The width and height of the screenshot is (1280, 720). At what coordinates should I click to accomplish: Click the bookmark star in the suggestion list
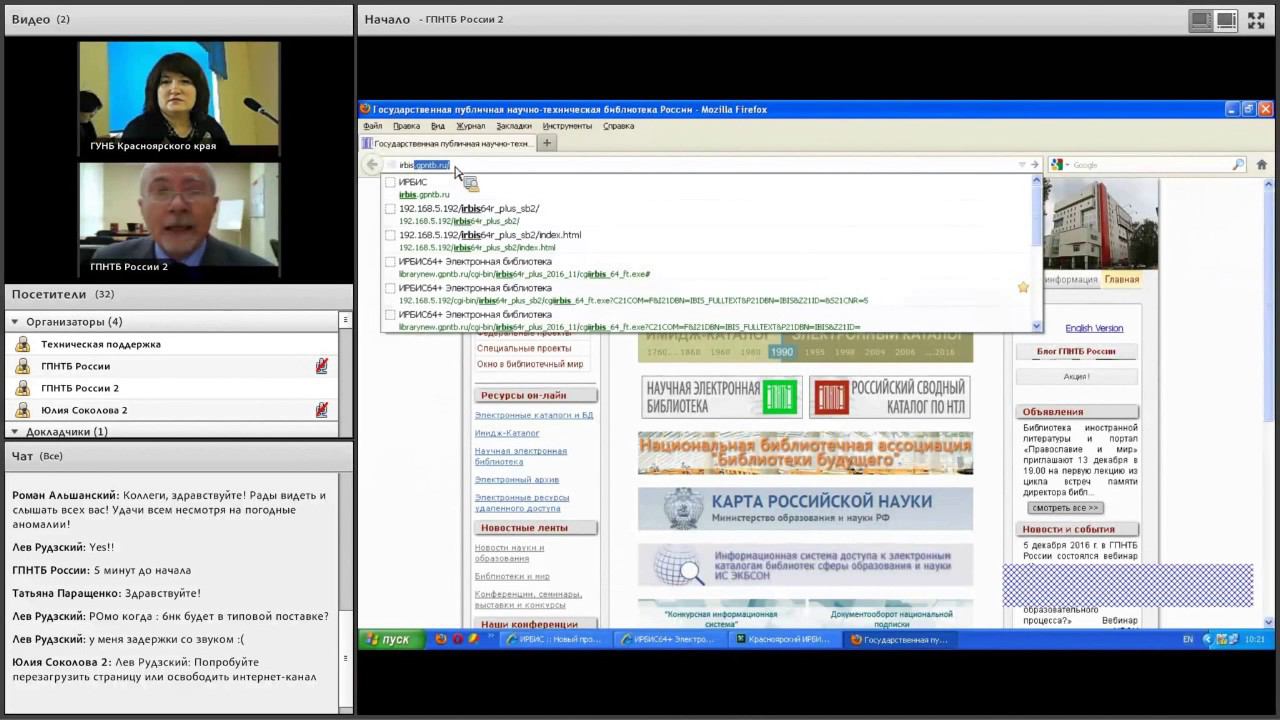[1023, 288]
